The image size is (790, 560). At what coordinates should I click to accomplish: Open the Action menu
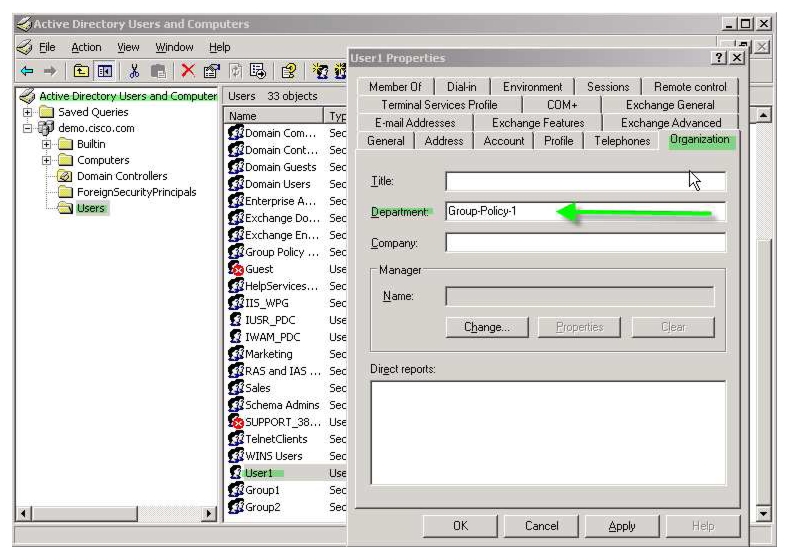click(x=86, y=47)
